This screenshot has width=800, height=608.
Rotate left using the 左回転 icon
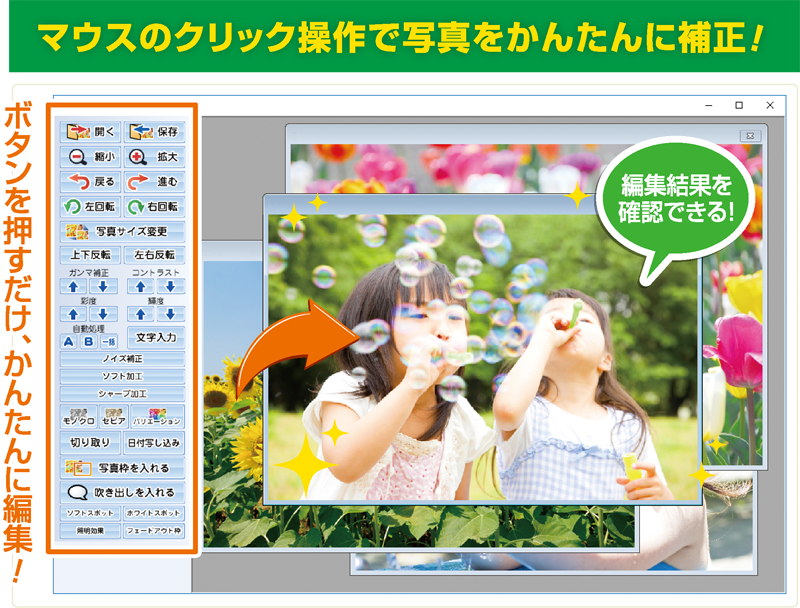[90, 207]
